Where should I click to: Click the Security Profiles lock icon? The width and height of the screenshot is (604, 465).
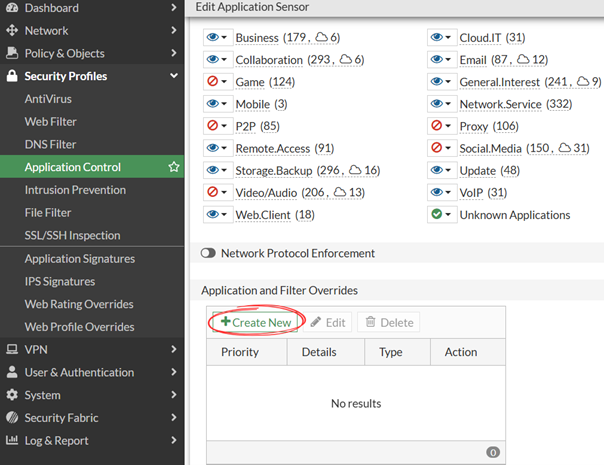click(12, 76)
